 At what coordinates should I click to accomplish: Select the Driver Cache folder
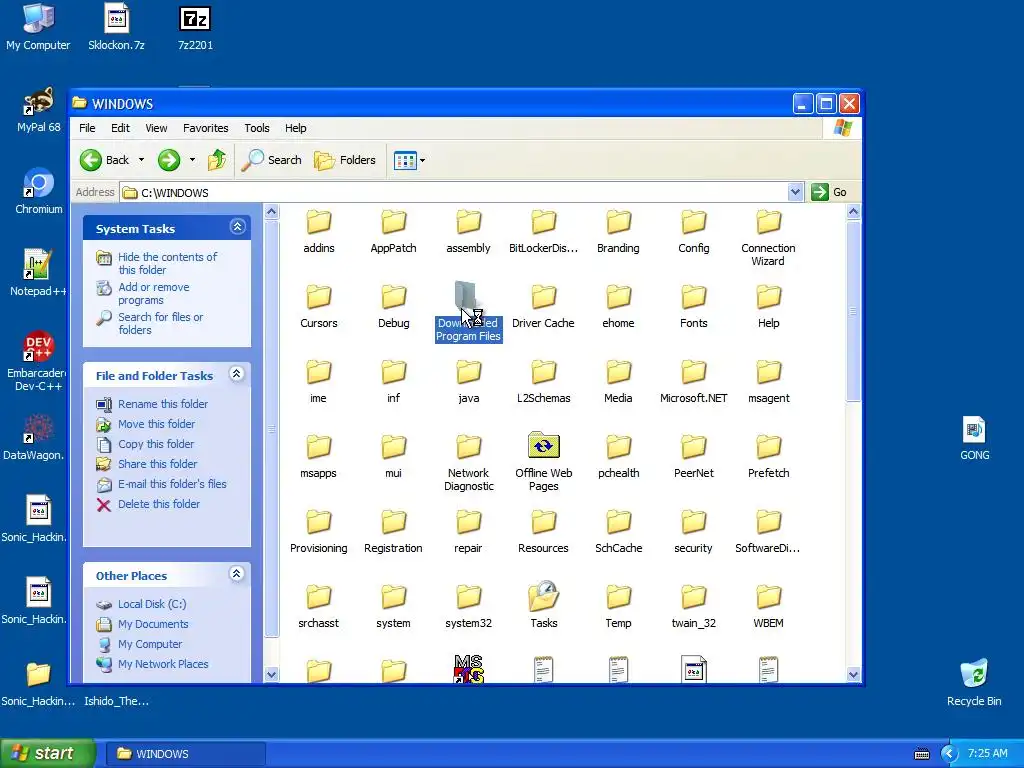[x=543, y=305]
